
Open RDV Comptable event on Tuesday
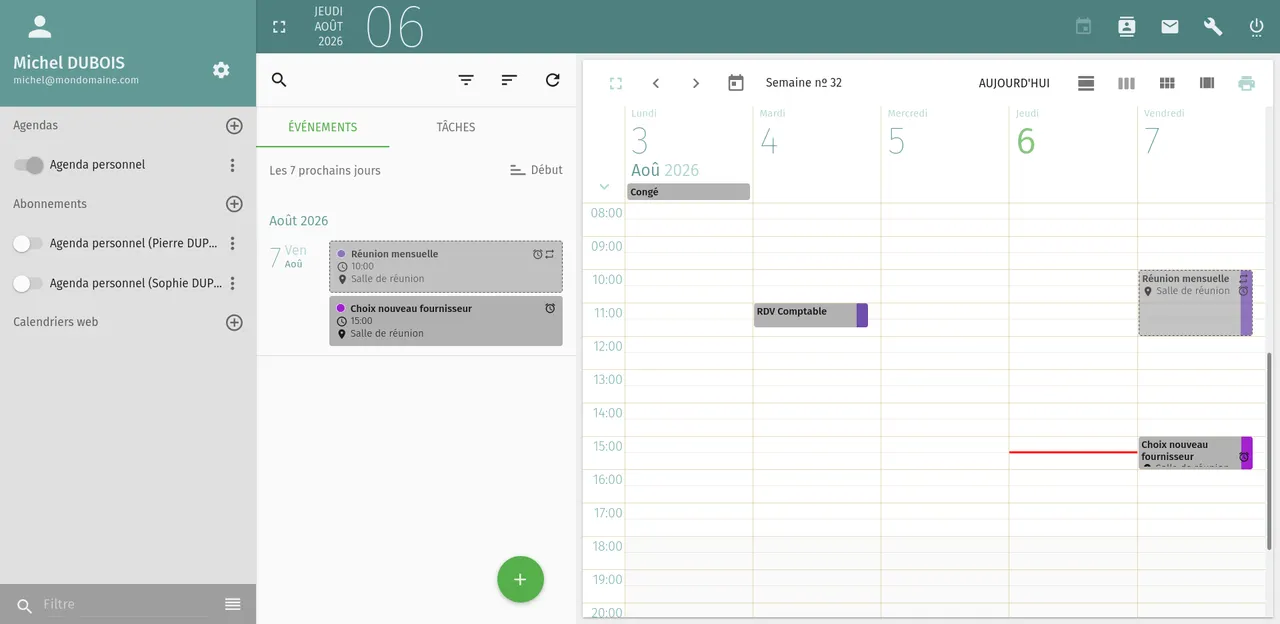click(x=811, y=315)
